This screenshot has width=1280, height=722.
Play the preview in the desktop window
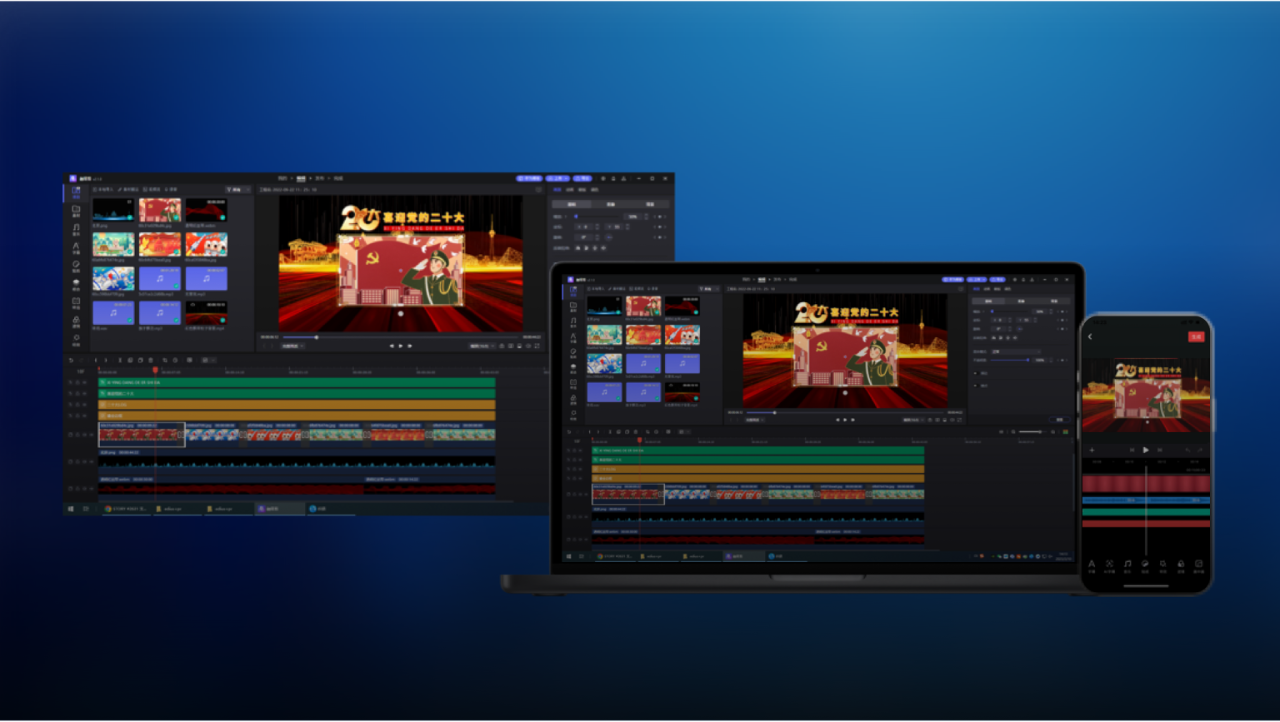point(400,346)
